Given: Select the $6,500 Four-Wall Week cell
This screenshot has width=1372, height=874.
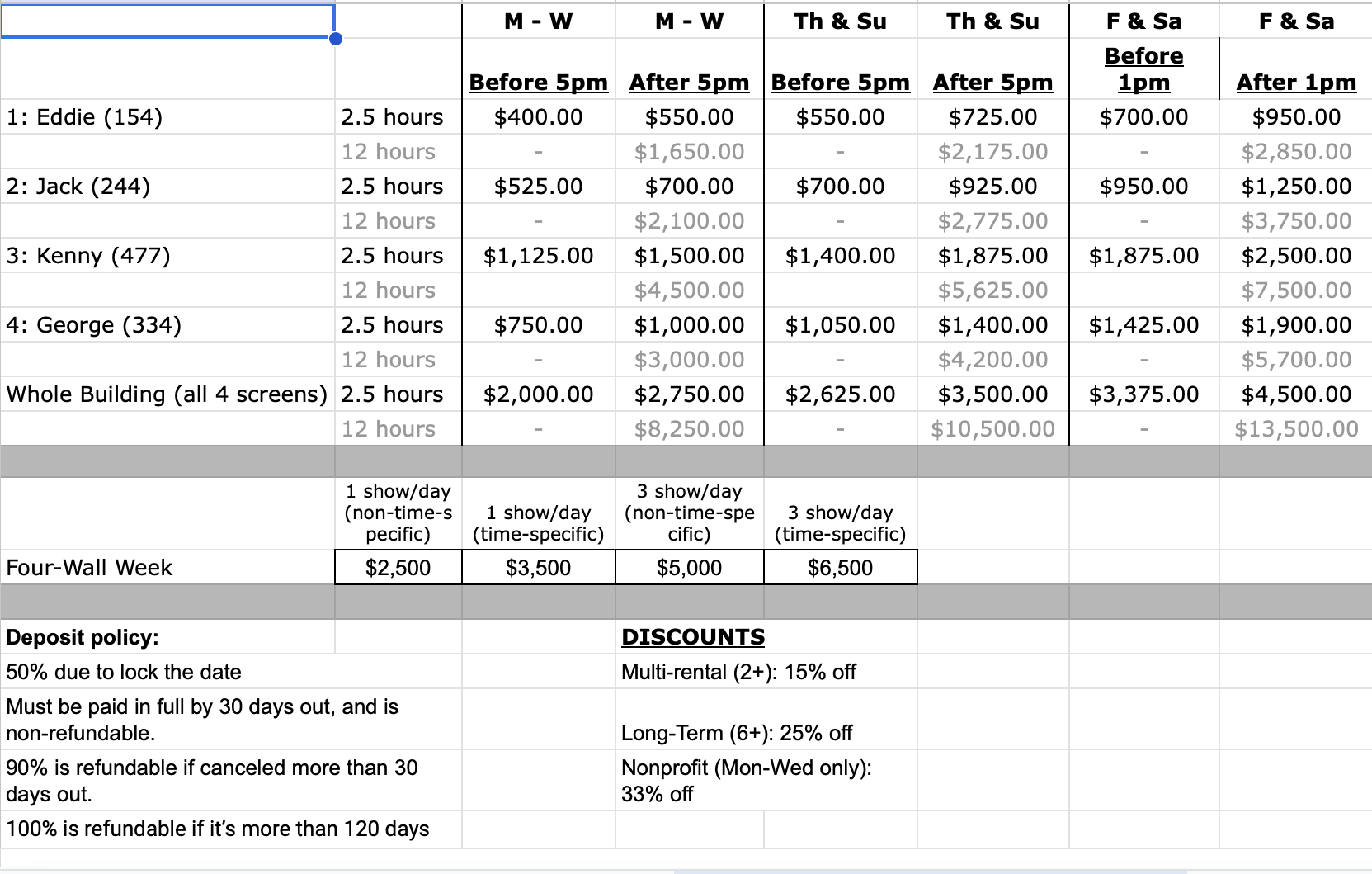Looking at the screenshot, I should (x=840, y=568).
